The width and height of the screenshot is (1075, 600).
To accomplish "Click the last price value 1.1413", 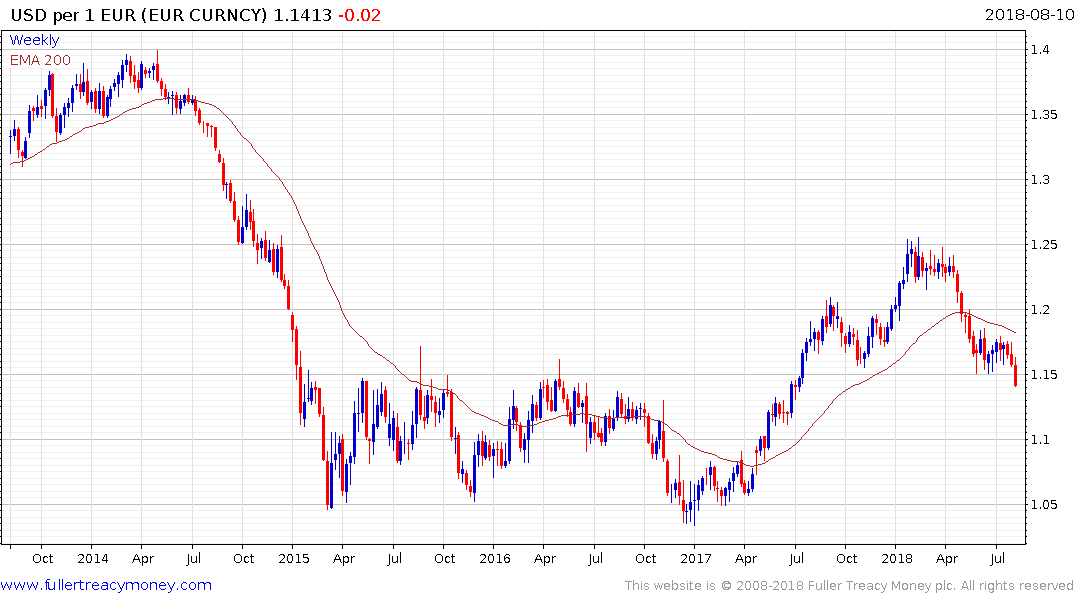I will (x=302, y=15).
